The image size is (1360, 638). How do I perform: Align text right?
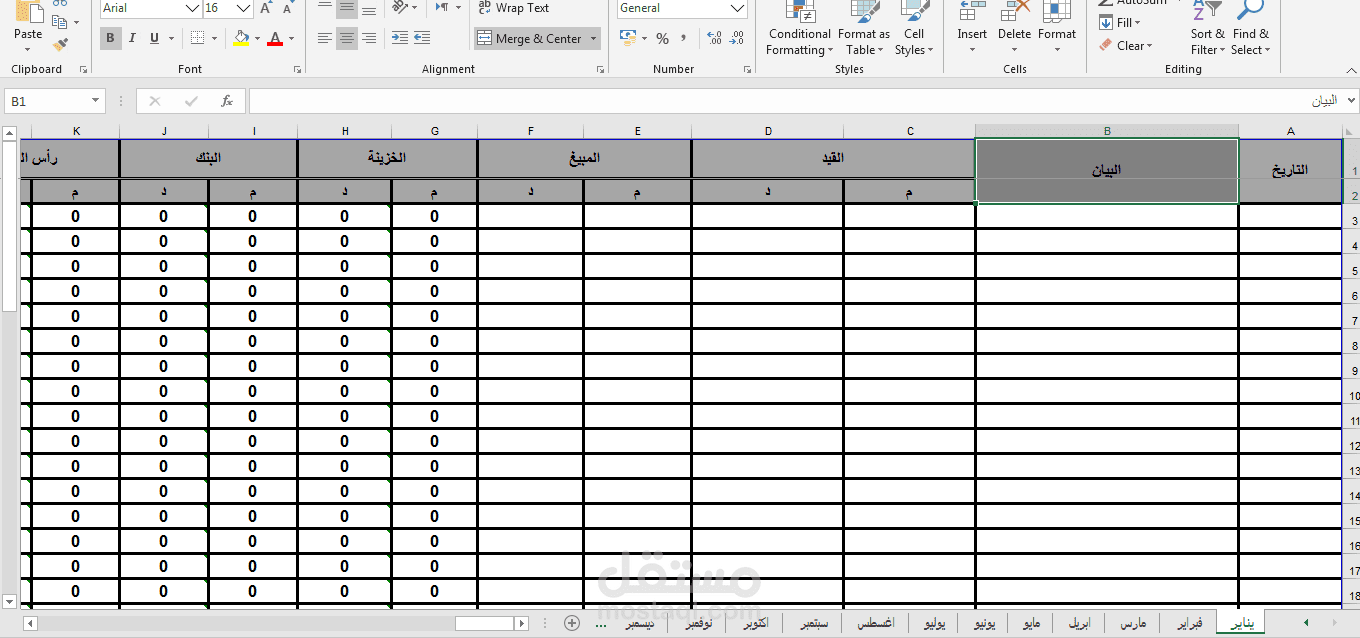click(369, 38)
